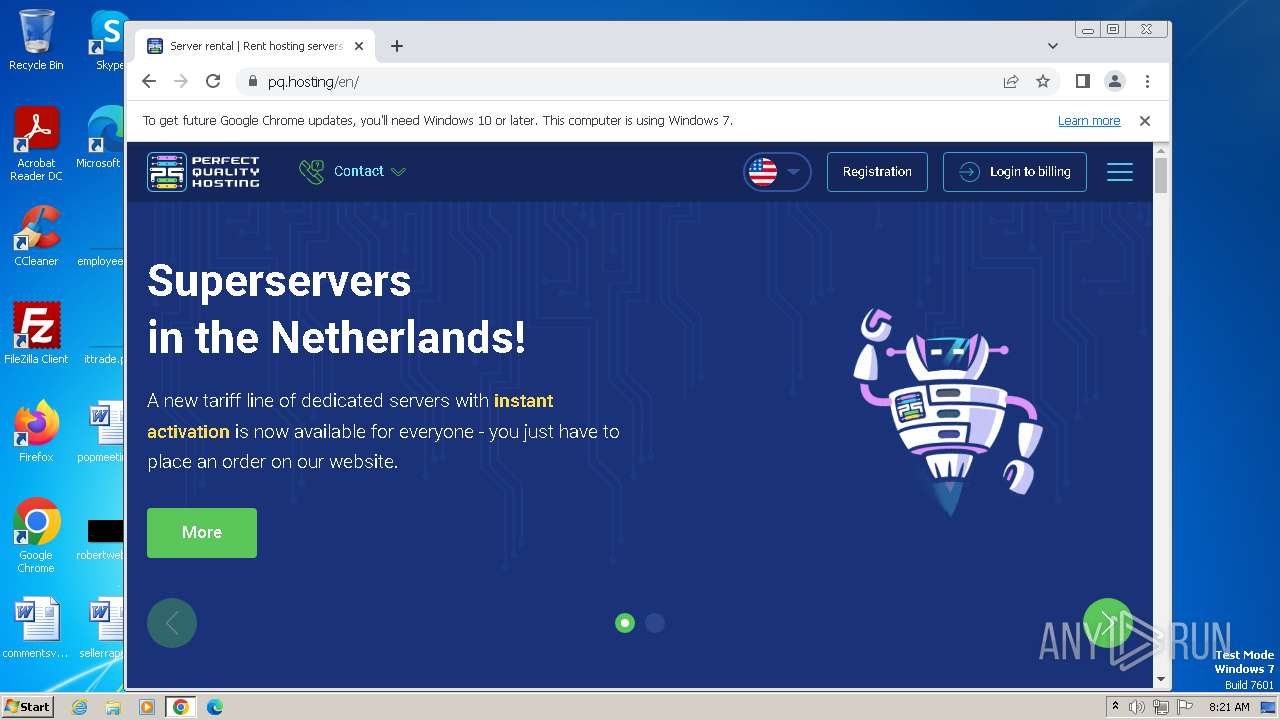Click Login to billing

click(1015, 172)
